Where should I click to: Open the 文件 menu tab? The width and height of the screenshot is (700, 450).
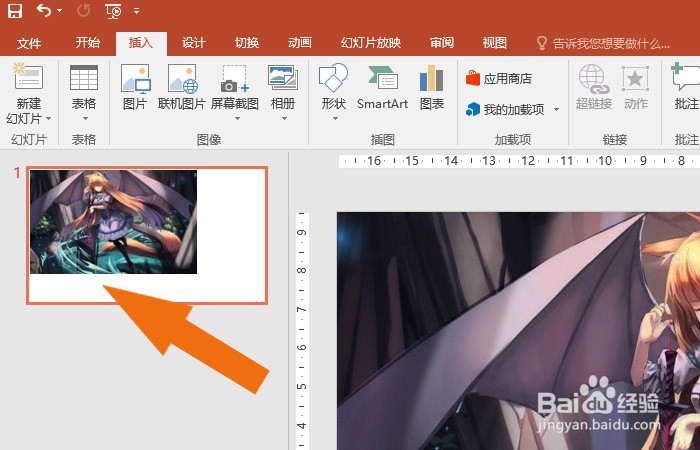pos(29,43)
